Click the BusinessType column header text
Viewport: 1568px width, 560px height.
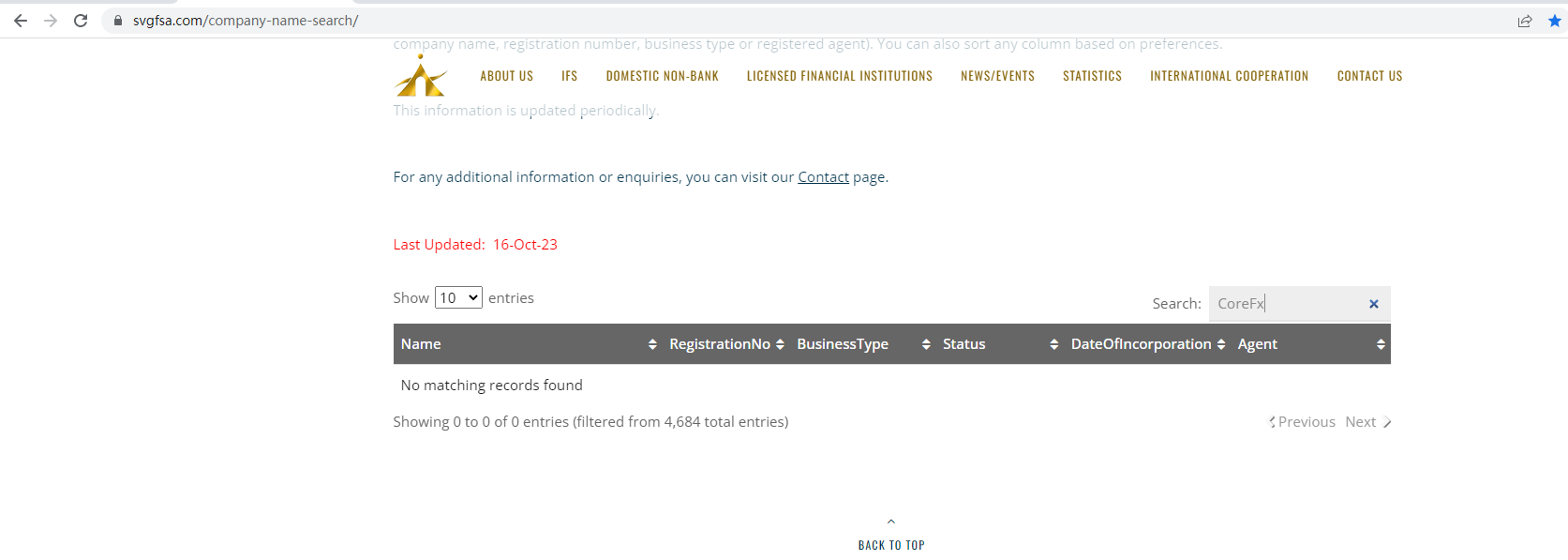pyautogui.click(x=843, y=344)
